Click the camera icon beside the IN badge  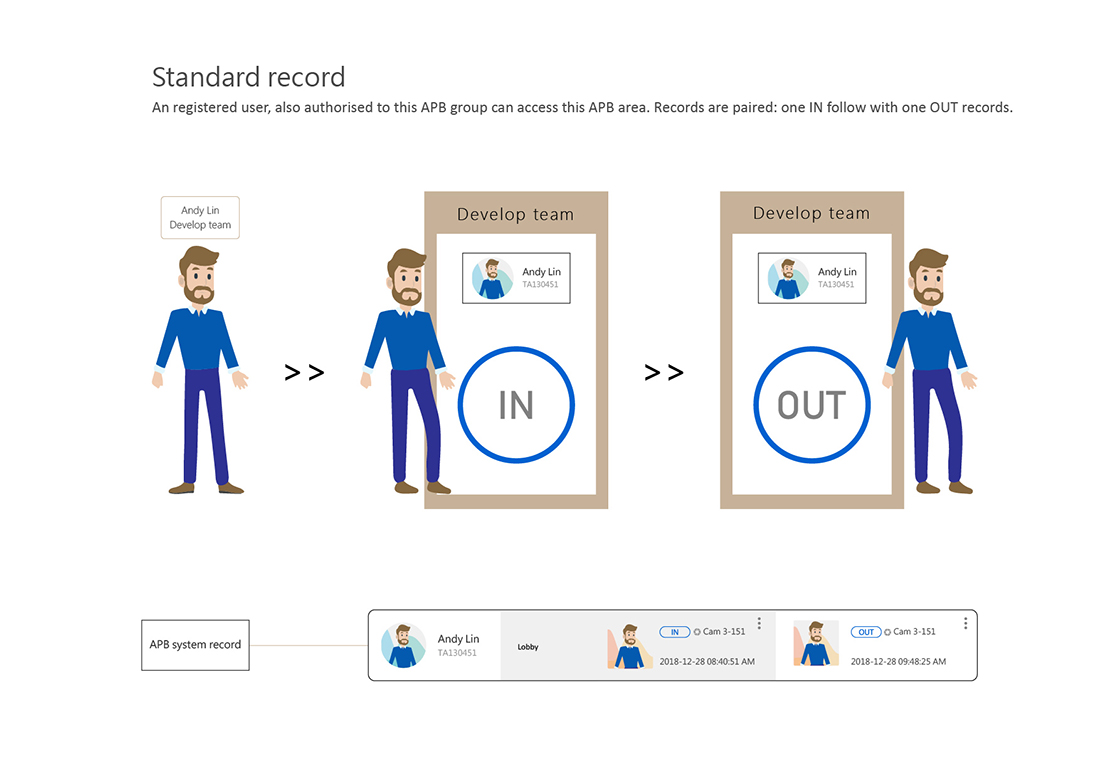pyautogui.click(x=697, y=632)
